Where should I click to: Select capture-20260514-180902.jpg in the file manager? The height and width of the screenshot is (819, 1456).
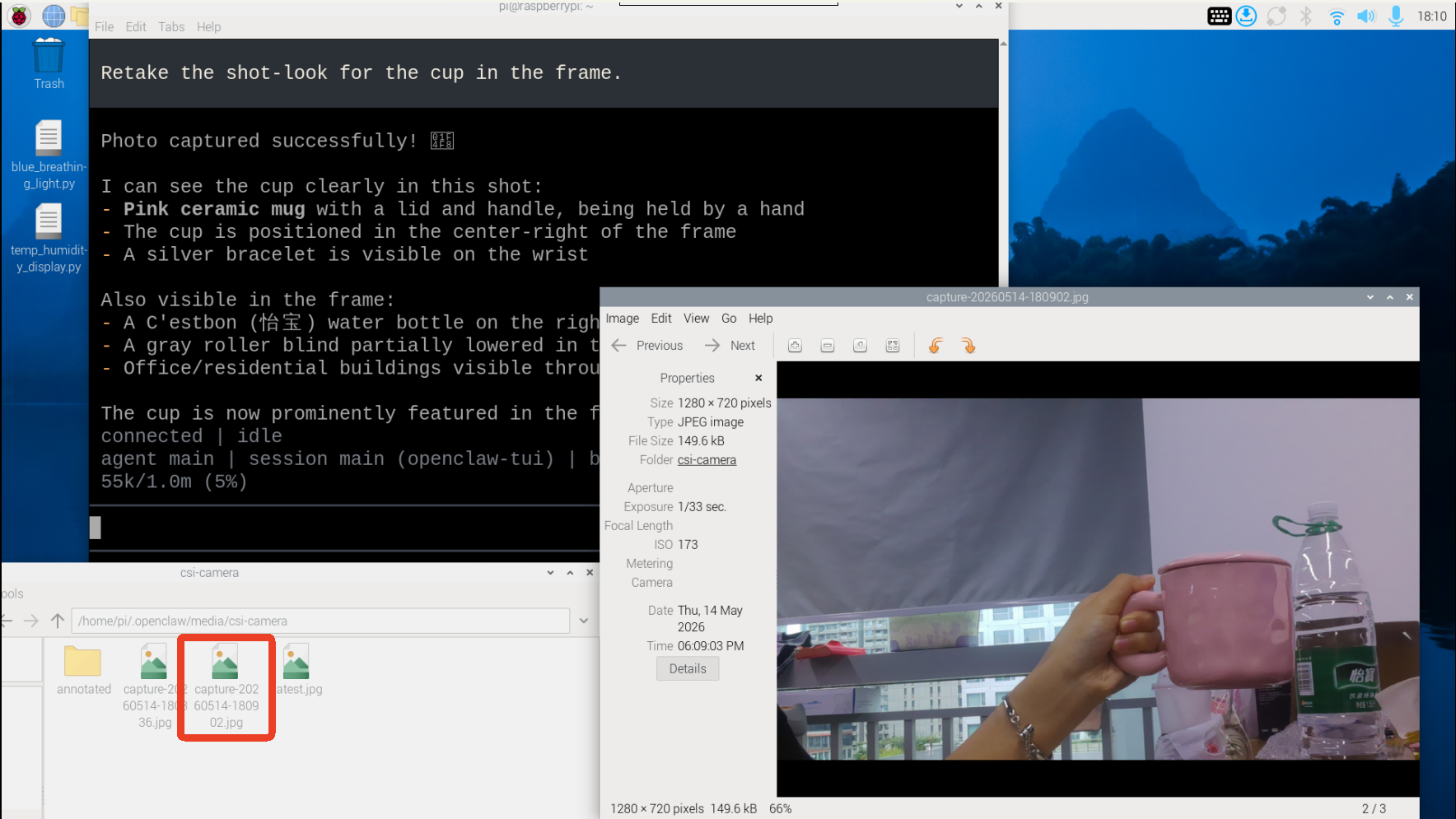(x=226, y=686)
